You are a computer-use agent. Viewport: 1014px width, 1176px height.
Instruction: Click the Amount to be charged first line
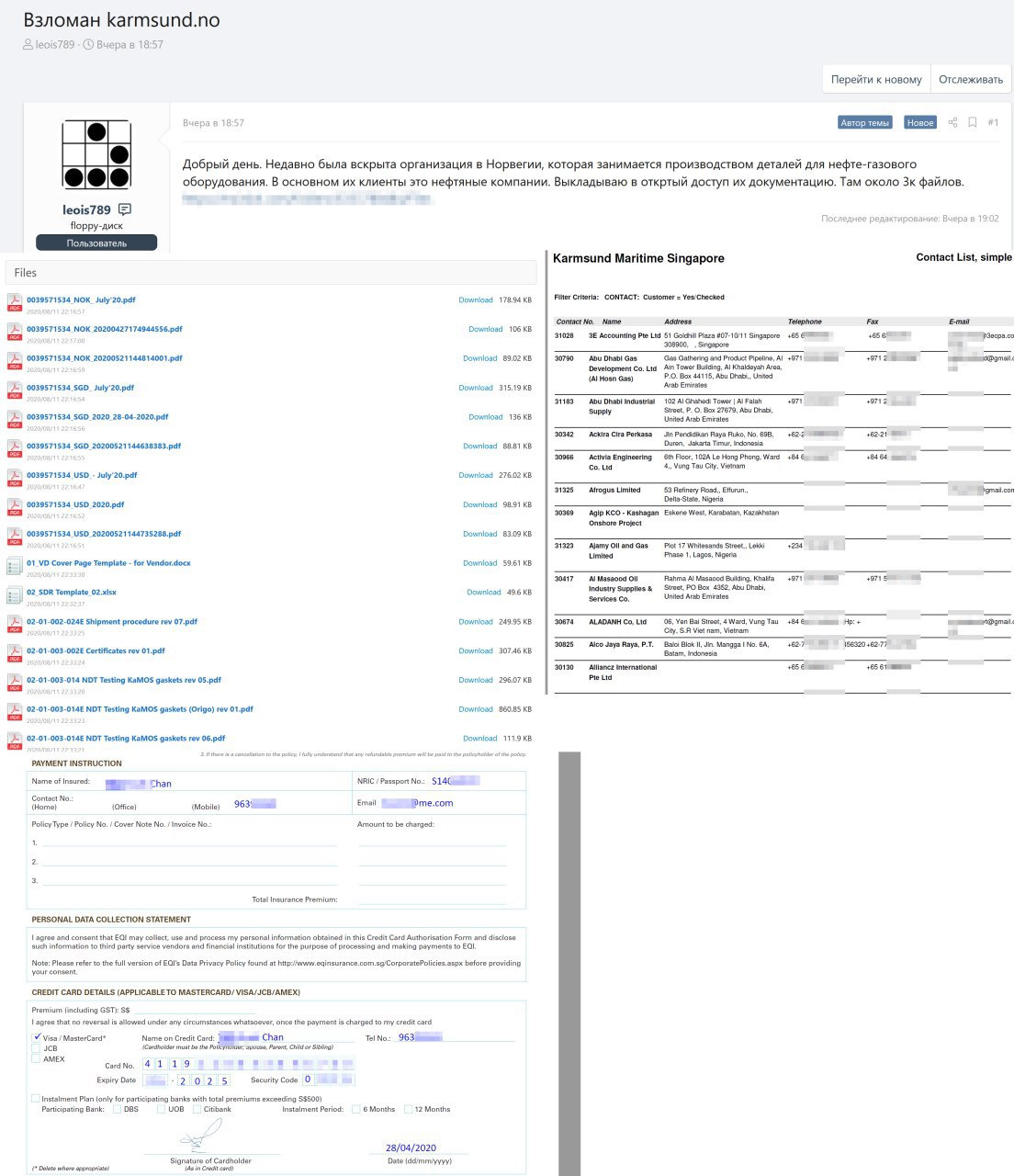[x=432, y=842]
